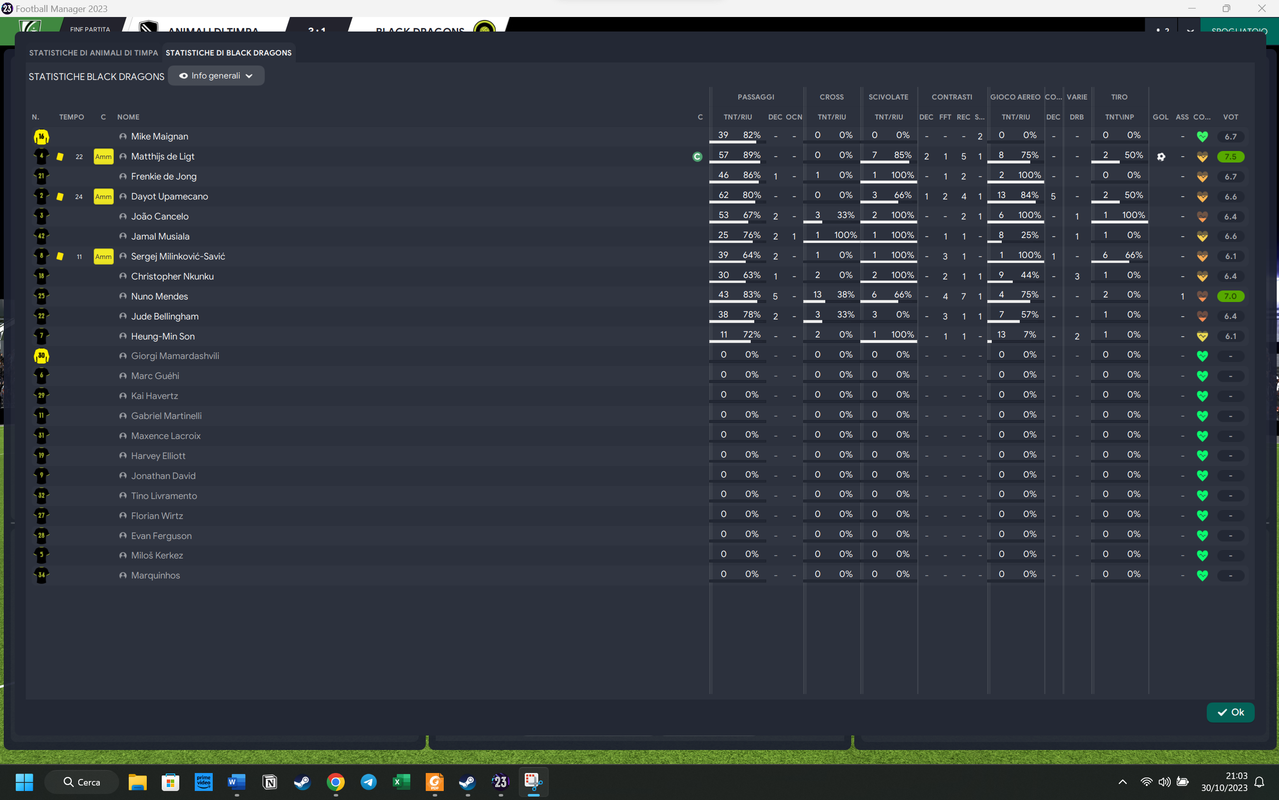Image resolution: width=1279 pixels, height=800 pixels.
Task: Open Jamal Musiala's player profile
Action: [x=160, y=236]
